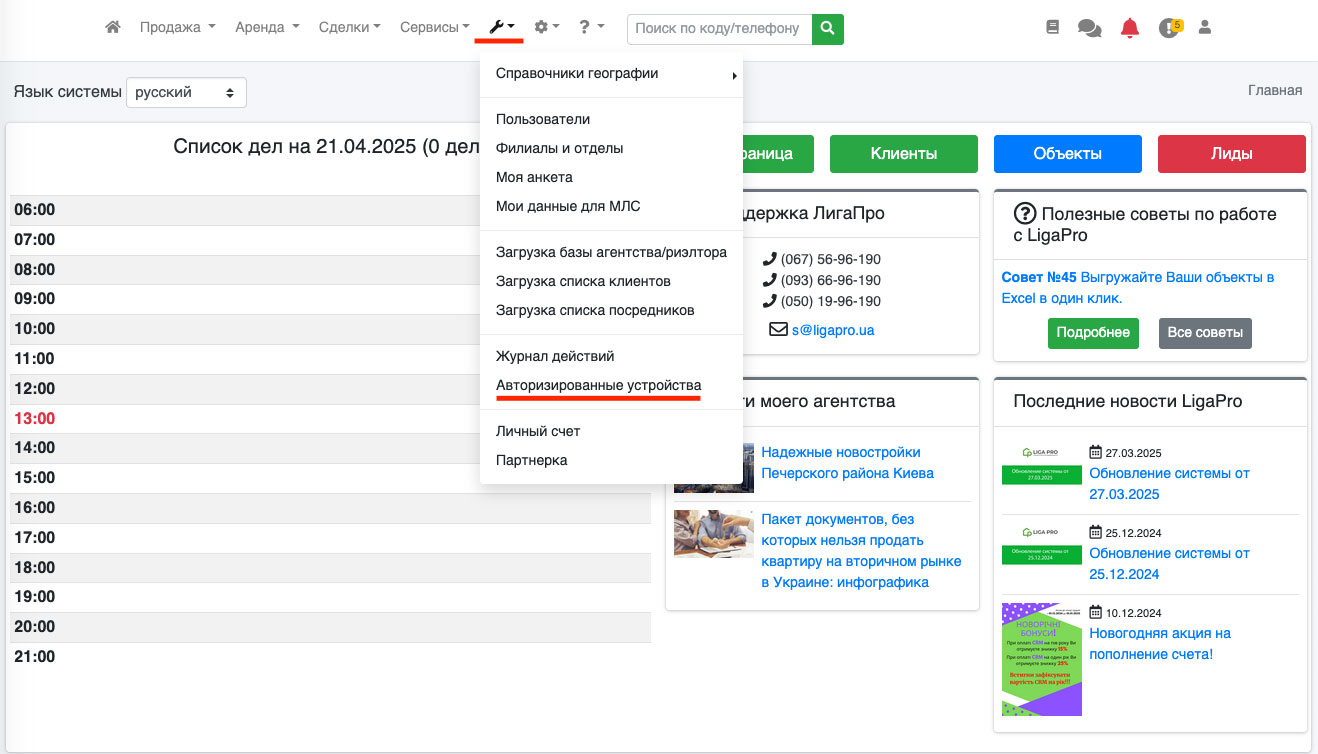Screen dimensions: 1318x754
Task: Click the blue Объекты button
Action: 1067,154
